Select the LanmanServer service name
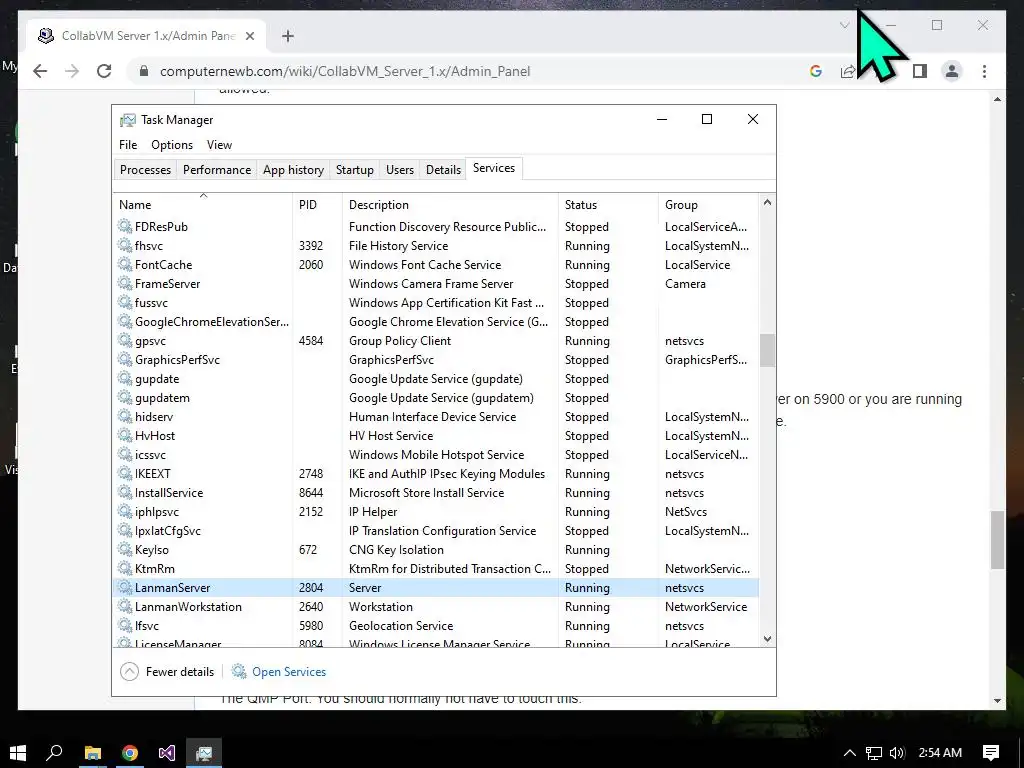This screenshot has height=768, width=1024. pos(172,588)
